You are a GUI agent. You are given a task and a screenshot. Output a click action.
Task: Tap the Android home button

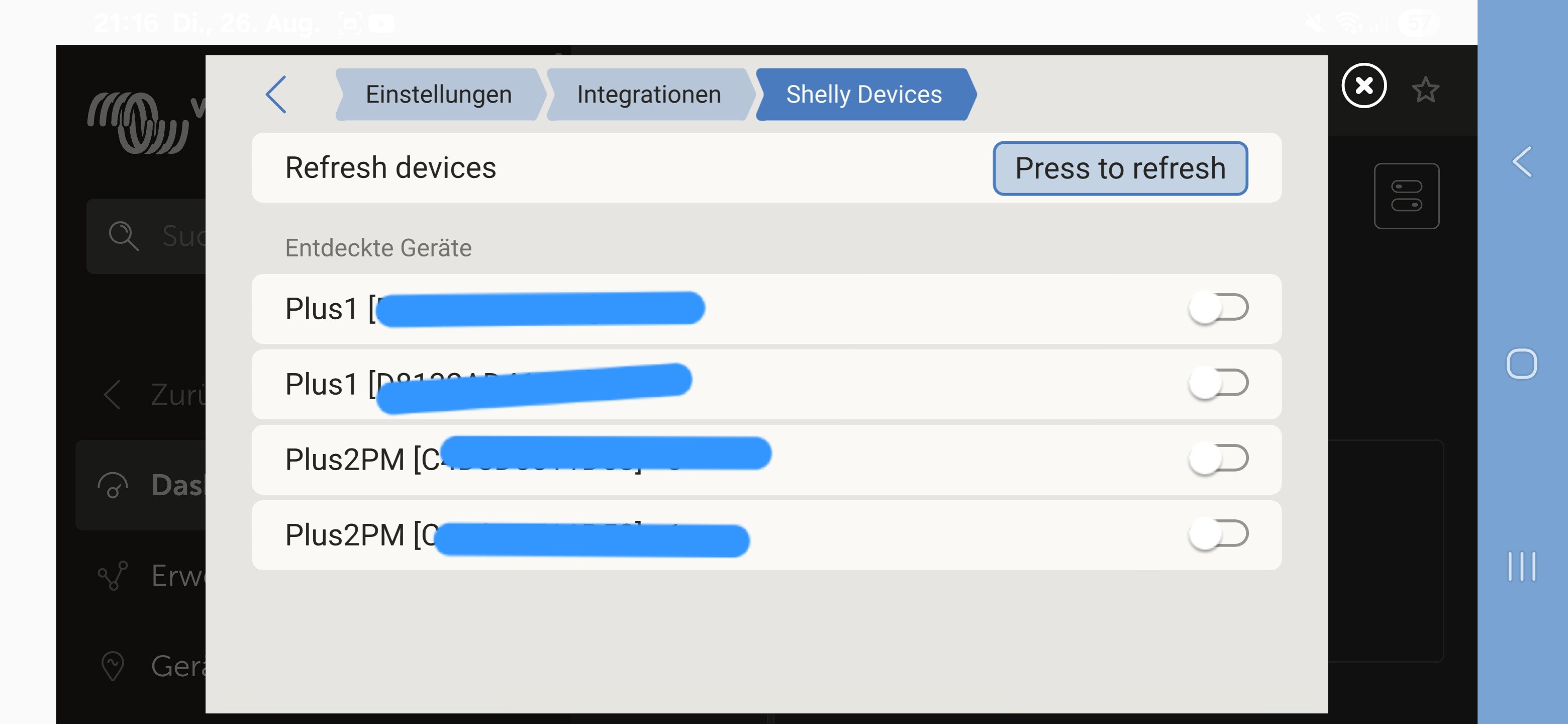(1521, 364)
